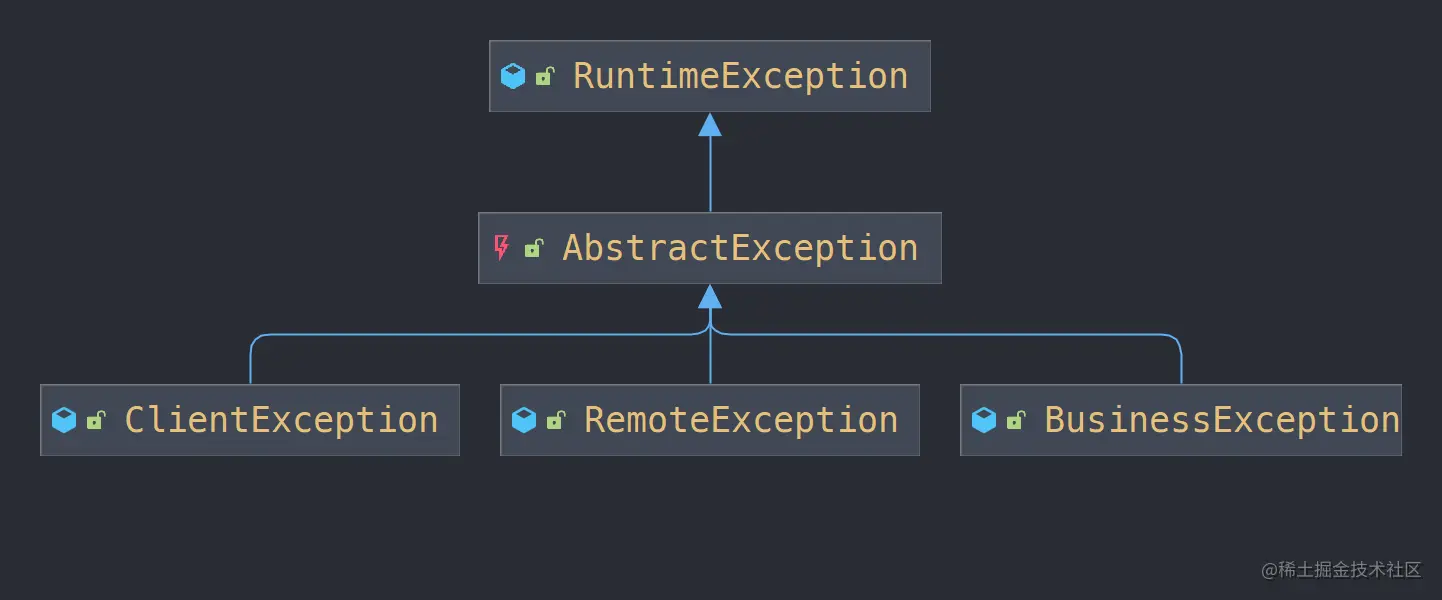Click the green lock icon on ClientException
This screenshot has height=600, width=1442.
(96, 420)
